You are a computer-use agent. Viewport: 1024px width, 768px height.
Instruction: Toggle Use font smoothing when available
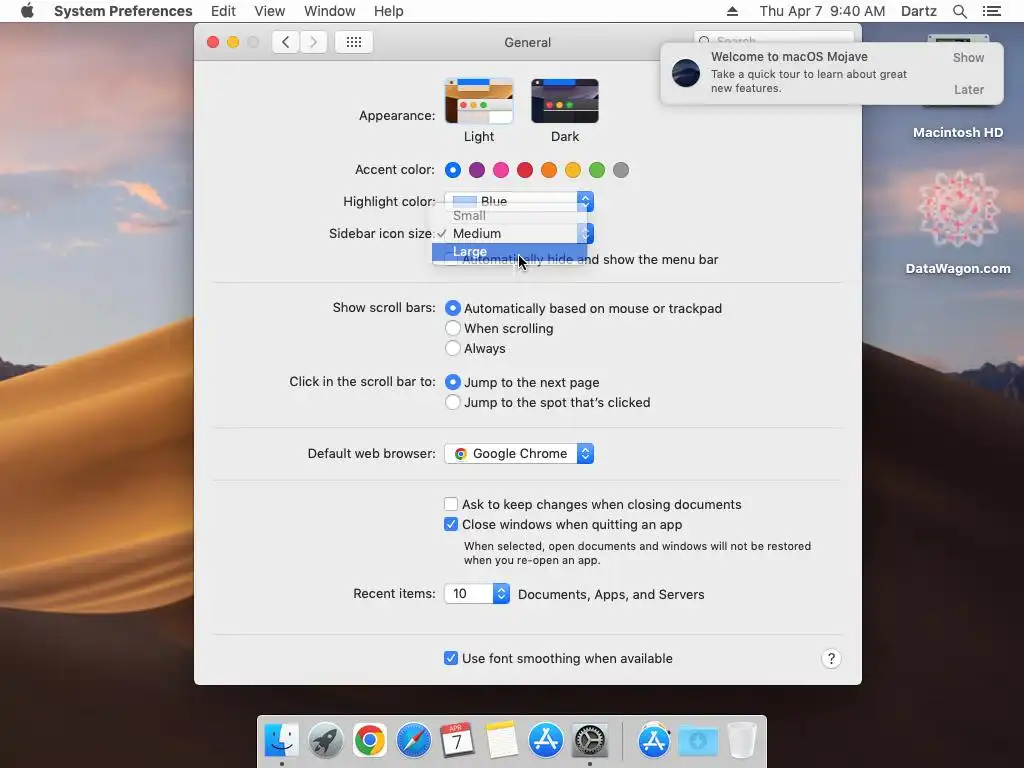coord(451,658)
